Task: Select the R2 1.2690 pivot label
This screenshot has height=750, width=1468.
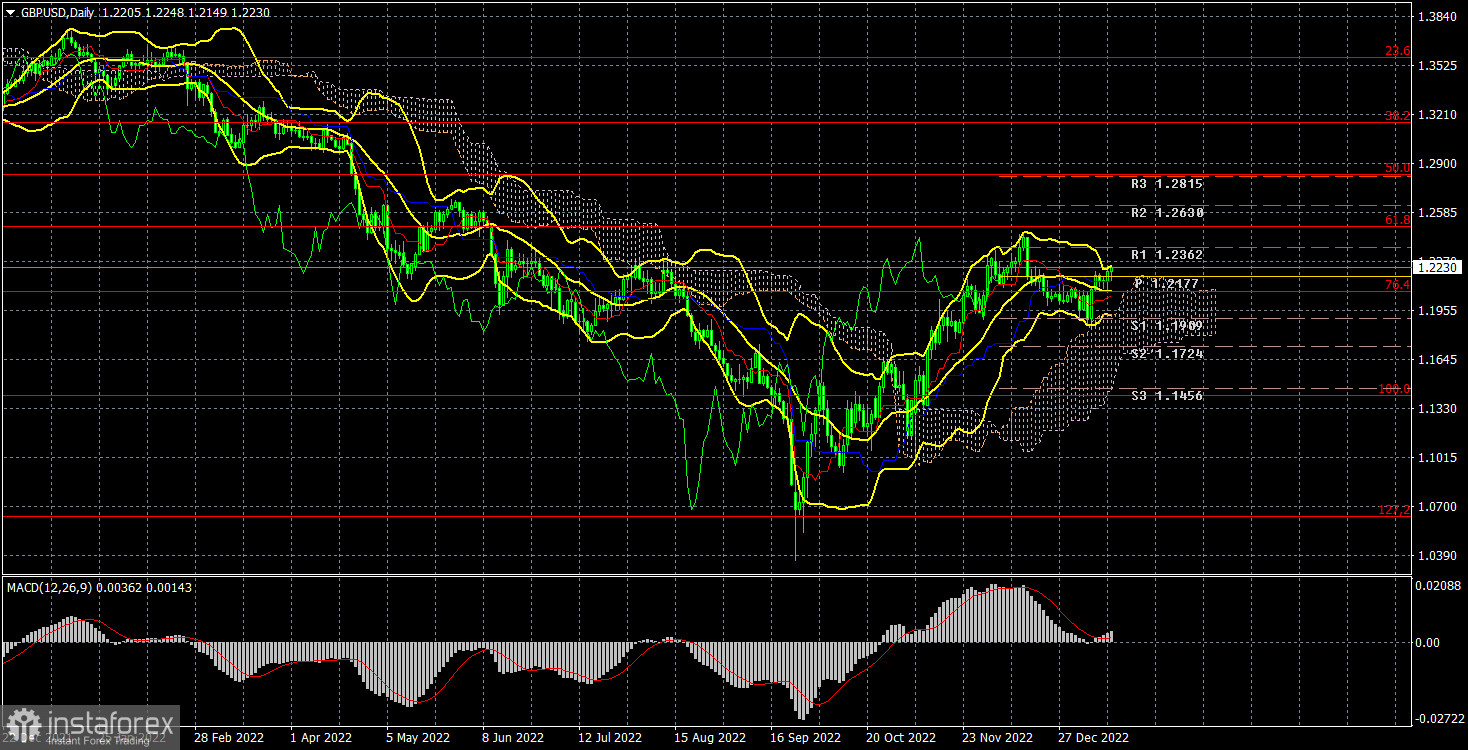Action: pyautogui.click(x=1167, y=213)
